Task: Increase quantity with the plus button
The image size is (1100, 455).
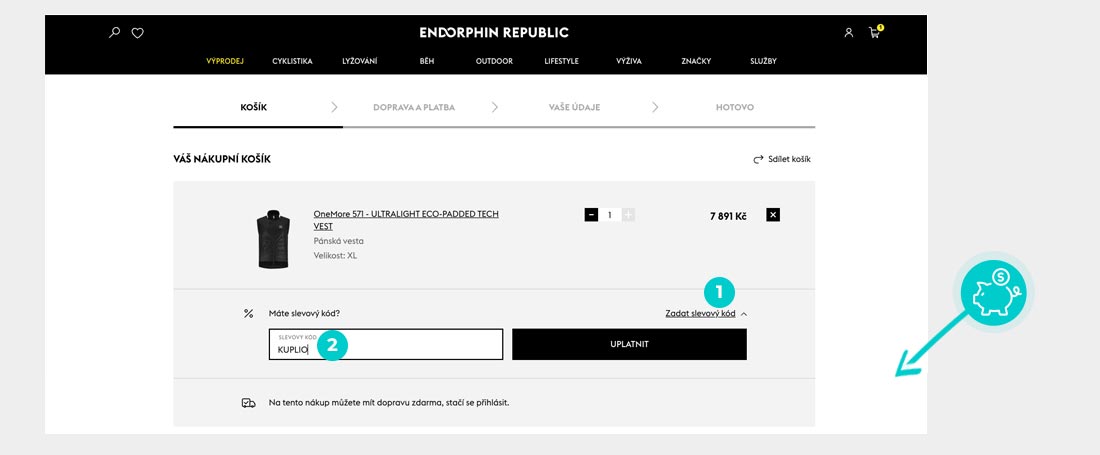Action: pos(628,215)
